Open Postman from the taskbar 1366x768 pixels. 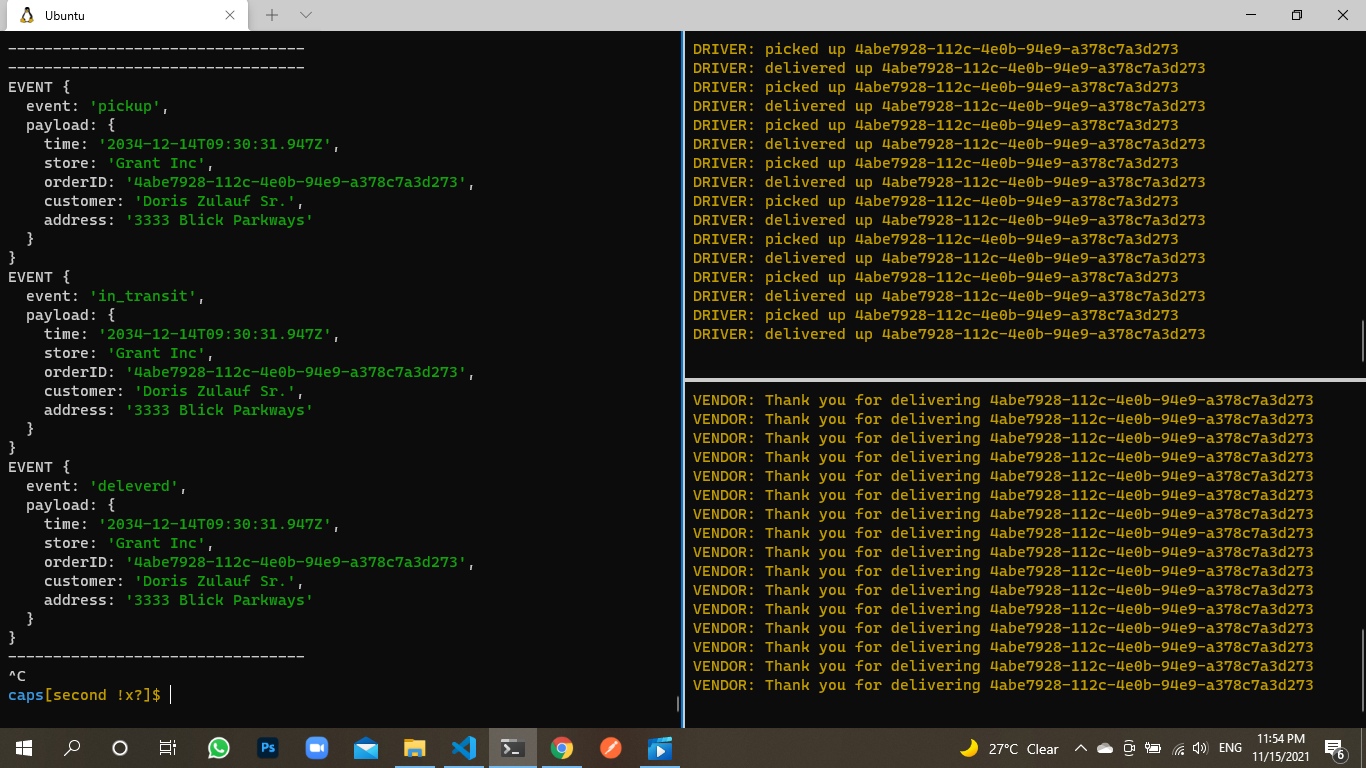(611, 748)
